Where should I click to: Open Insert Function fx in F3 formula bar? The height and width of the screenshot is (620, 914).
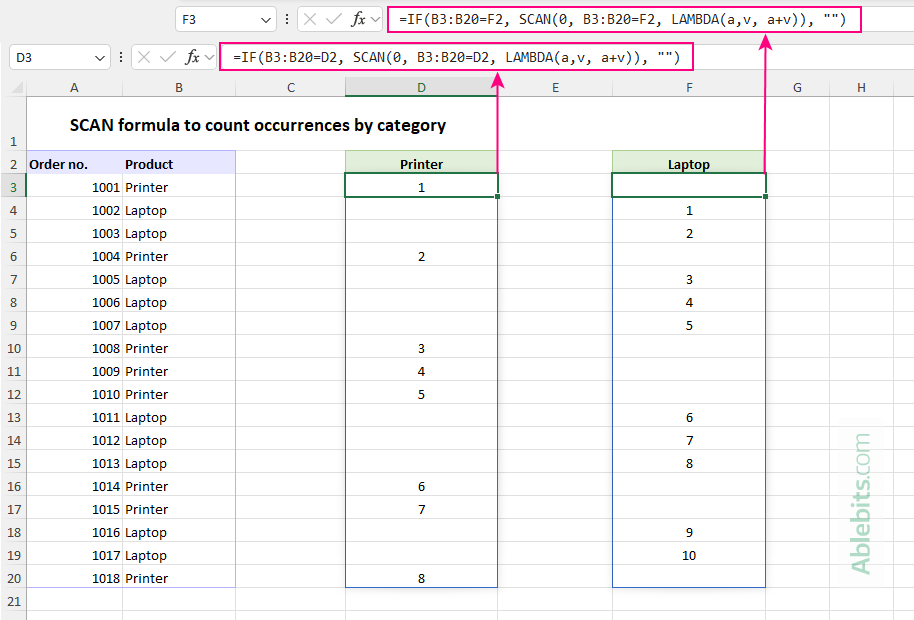pos(358,19)
